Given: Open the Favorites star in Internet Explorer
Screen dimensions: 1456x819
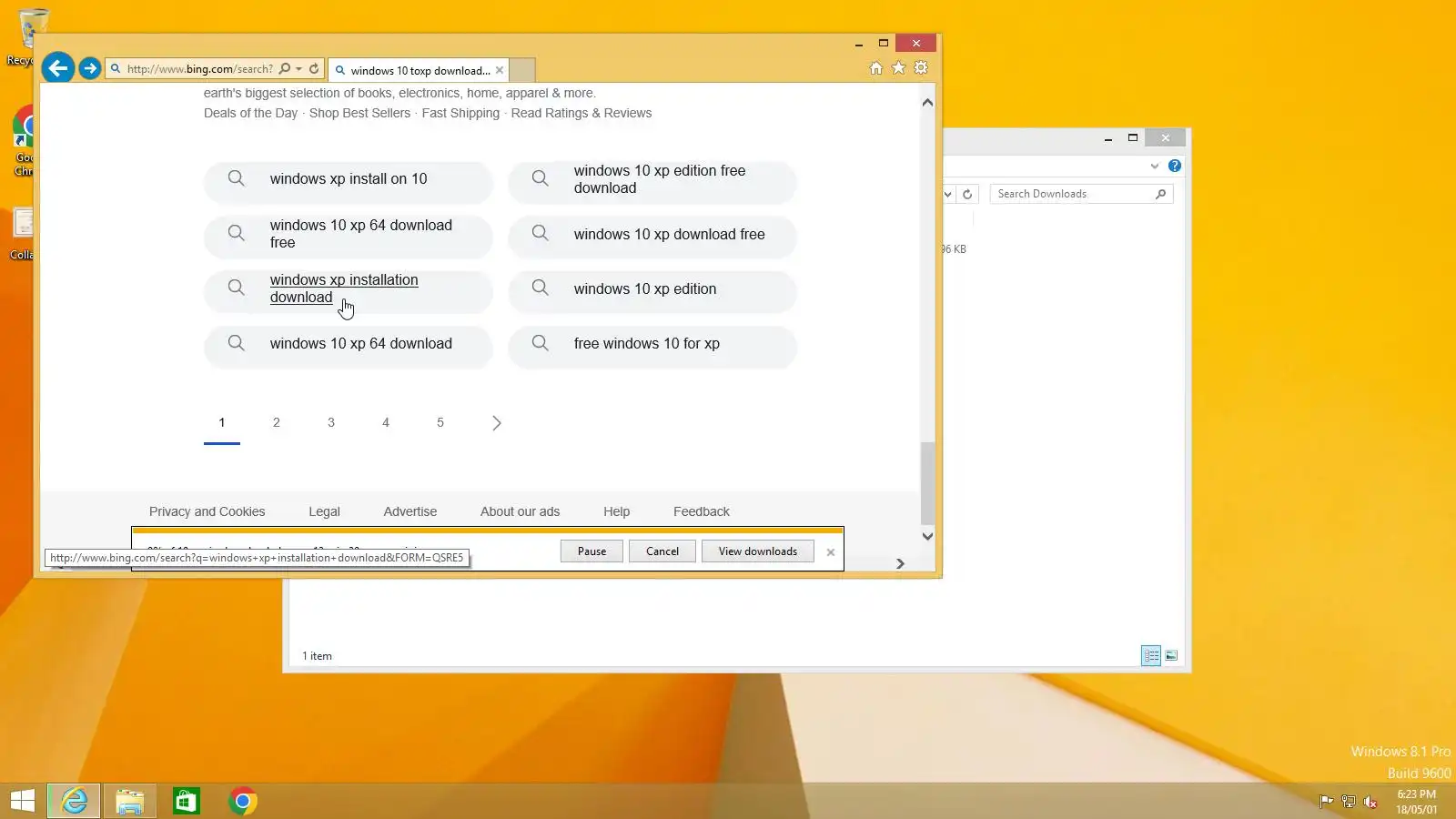Looking at the screenshot, I should [898, 68].
